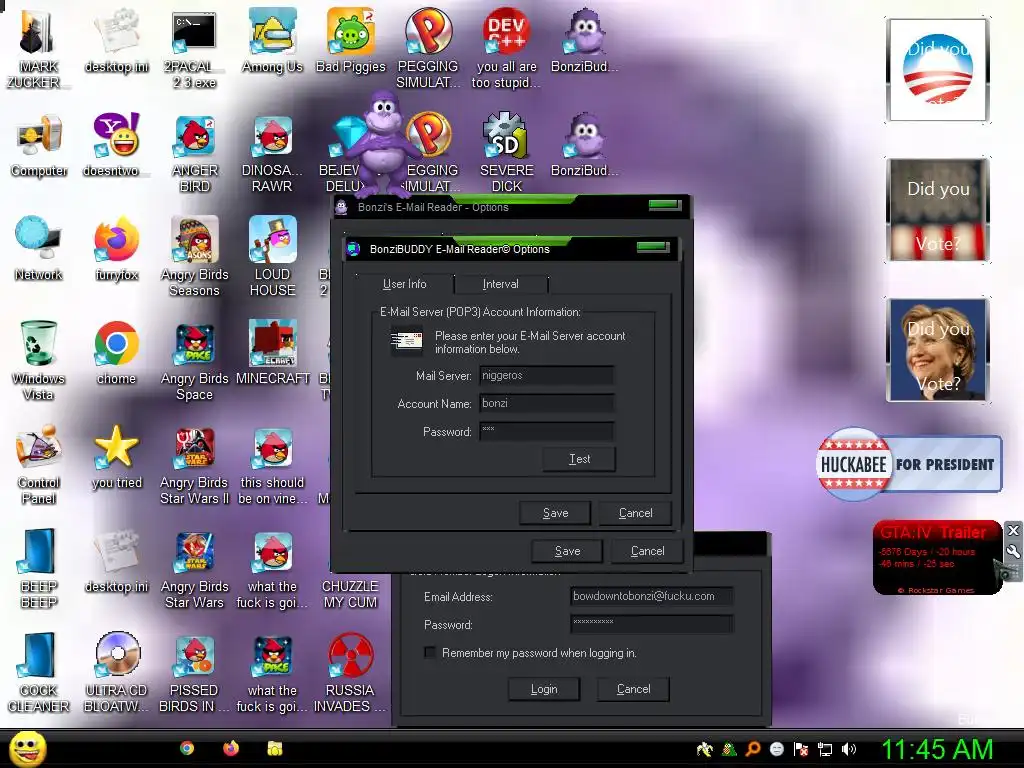Image resolution: width=1024 pixels, height=768 pixels.
Task: Click the 11:45 AM taskbar clock
Action: pos(937,749)
